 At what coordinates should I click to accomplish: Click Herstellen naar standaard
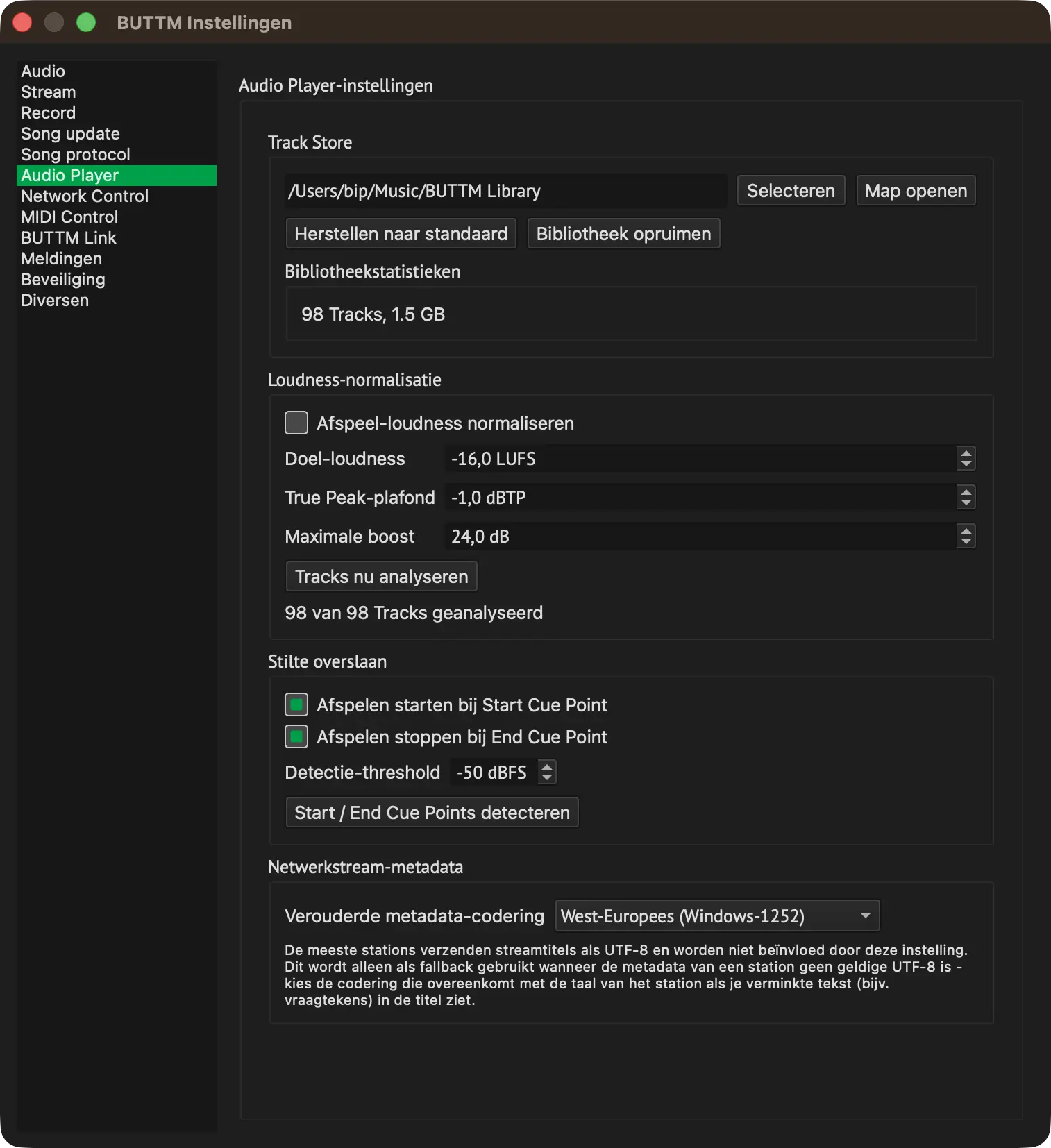click(x=401, y=234)
